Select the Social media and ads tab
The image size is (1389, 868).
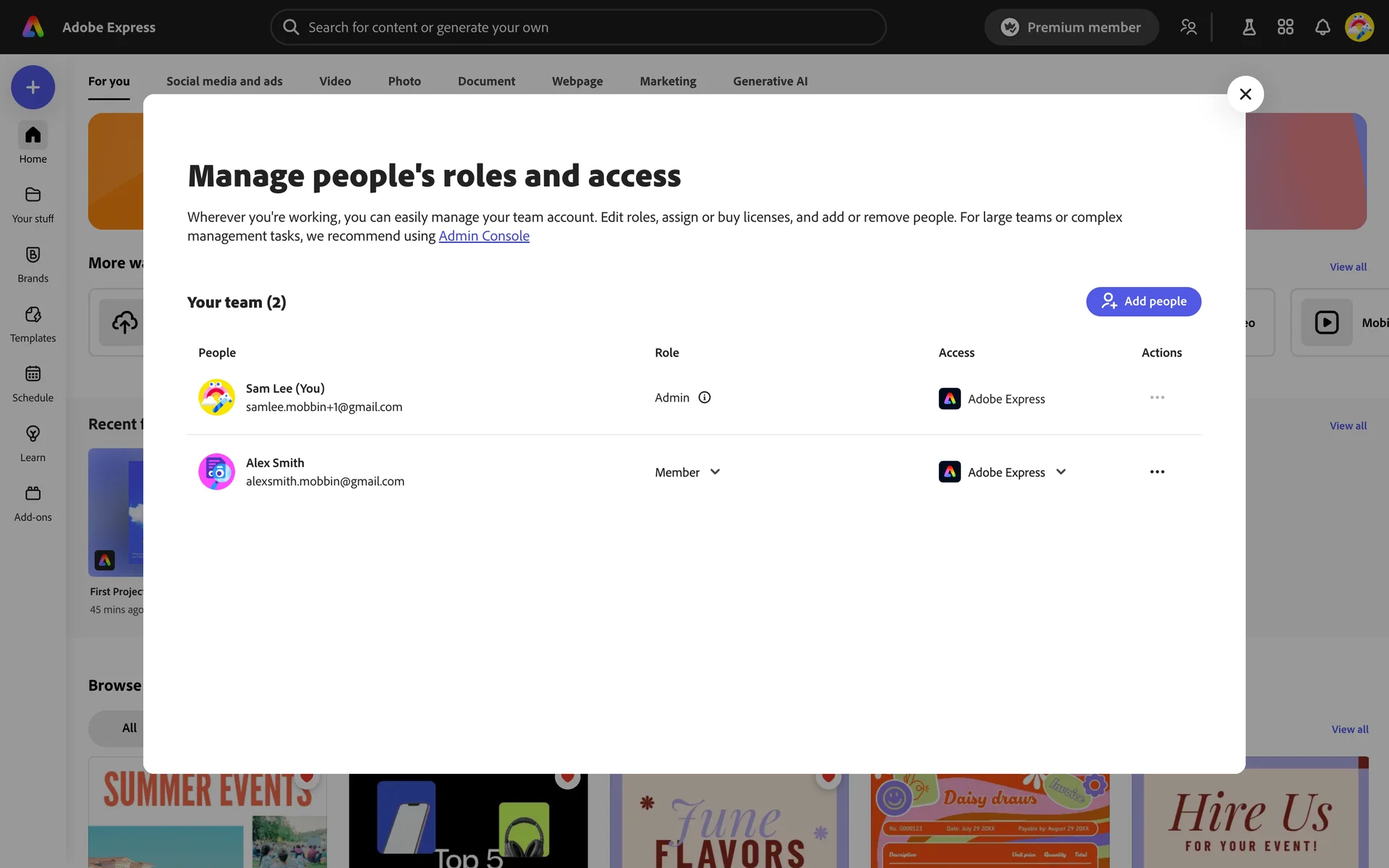coord(224,81)
